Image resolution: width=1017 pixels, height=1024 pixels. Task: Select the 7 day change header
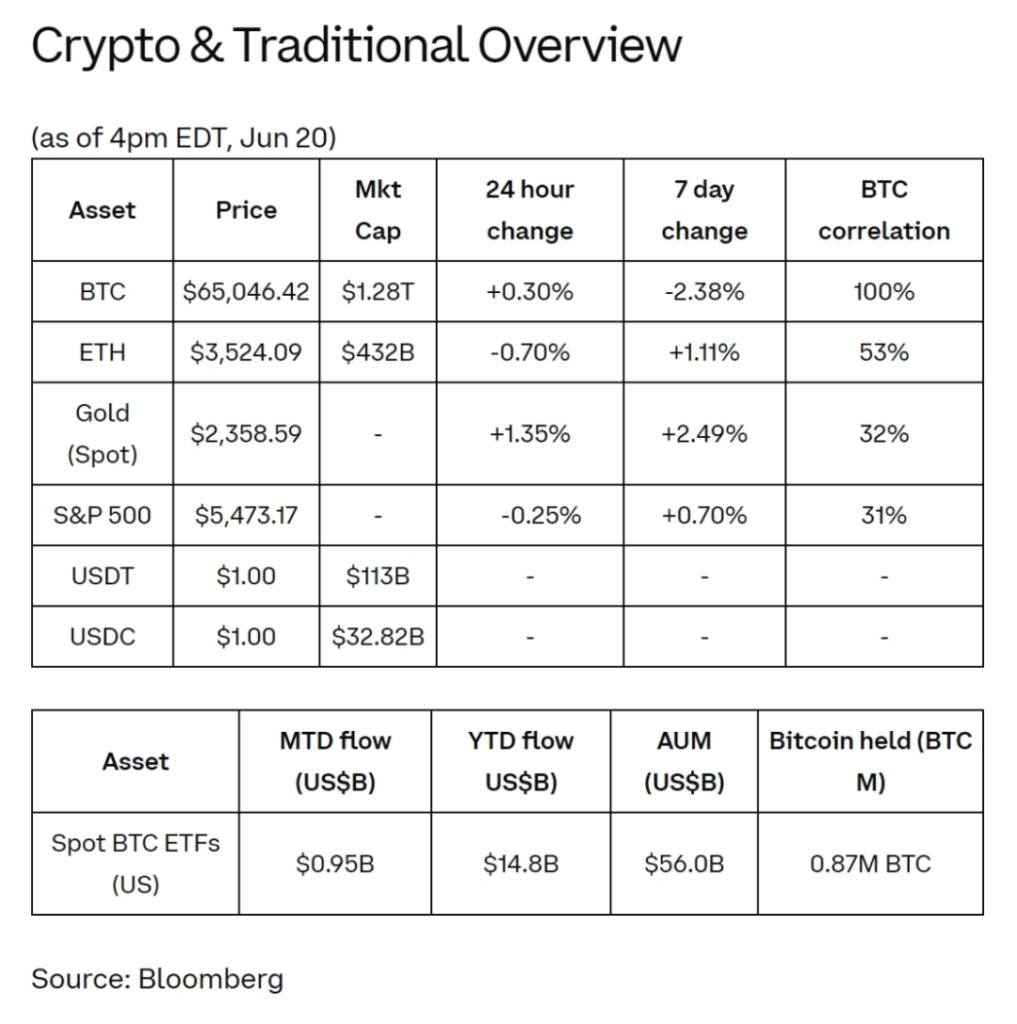coord(704,210)
